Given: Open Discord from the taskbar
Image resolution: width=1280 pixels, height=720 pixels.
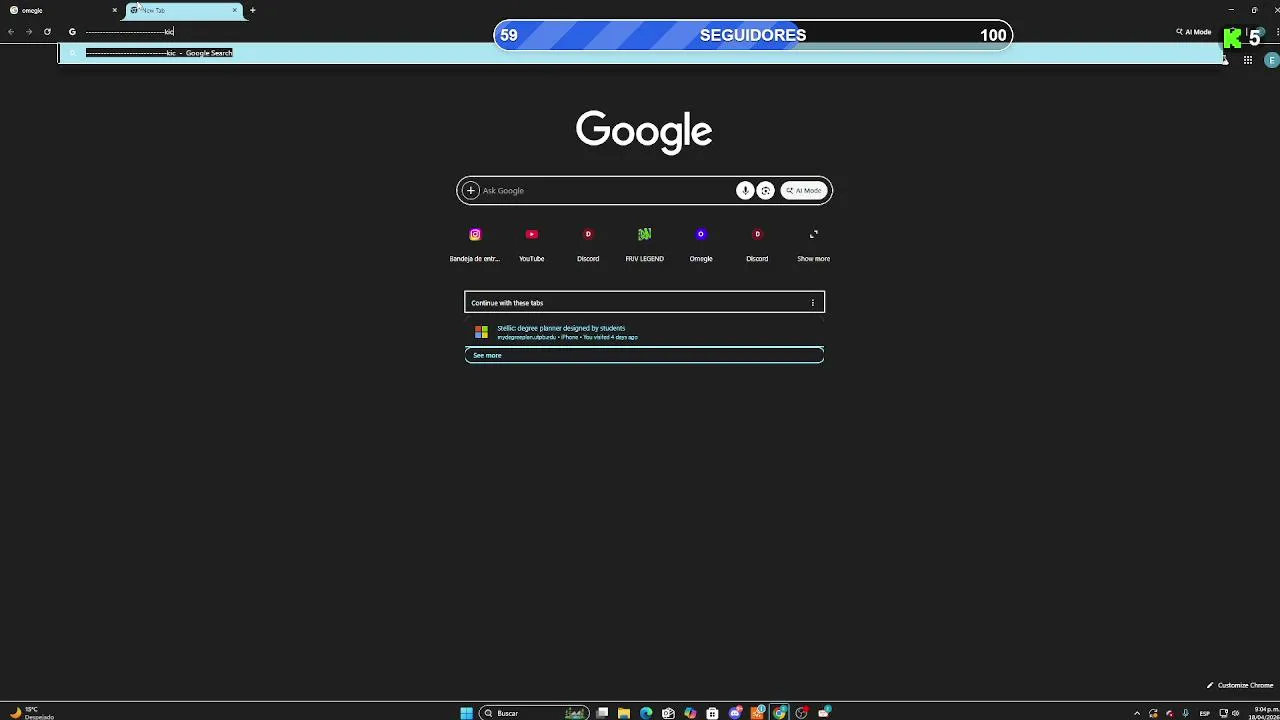Looking at the screenshot, I should tap(735, 713).
